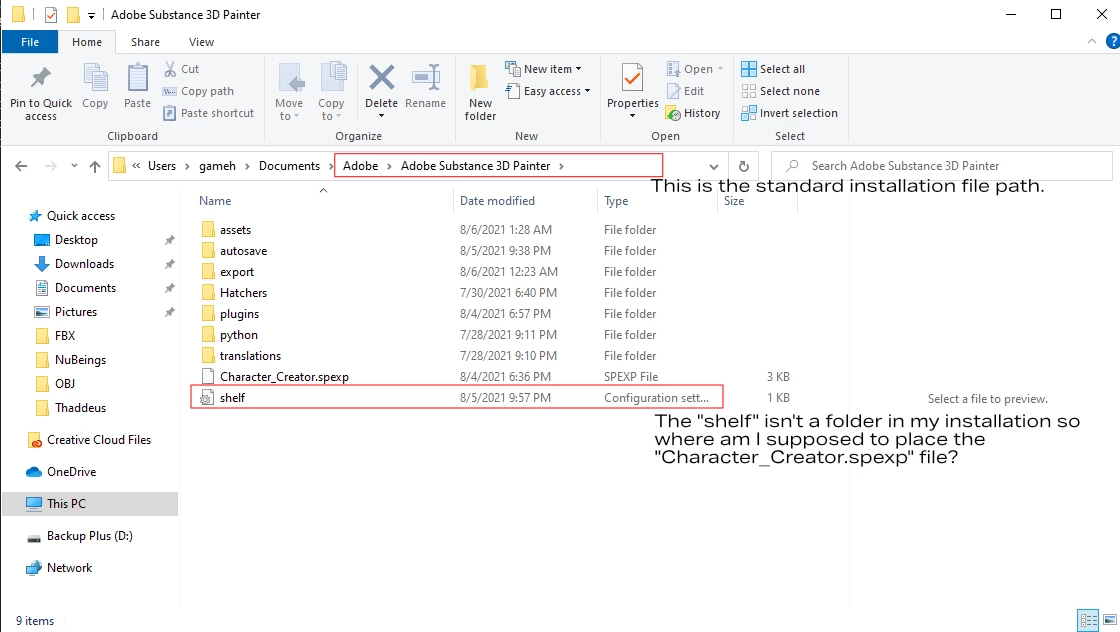This screenshot has height=632, width=1120.
Task: Open the Thaddeus folder in sidebar
Action: click(x=80, y=408)
